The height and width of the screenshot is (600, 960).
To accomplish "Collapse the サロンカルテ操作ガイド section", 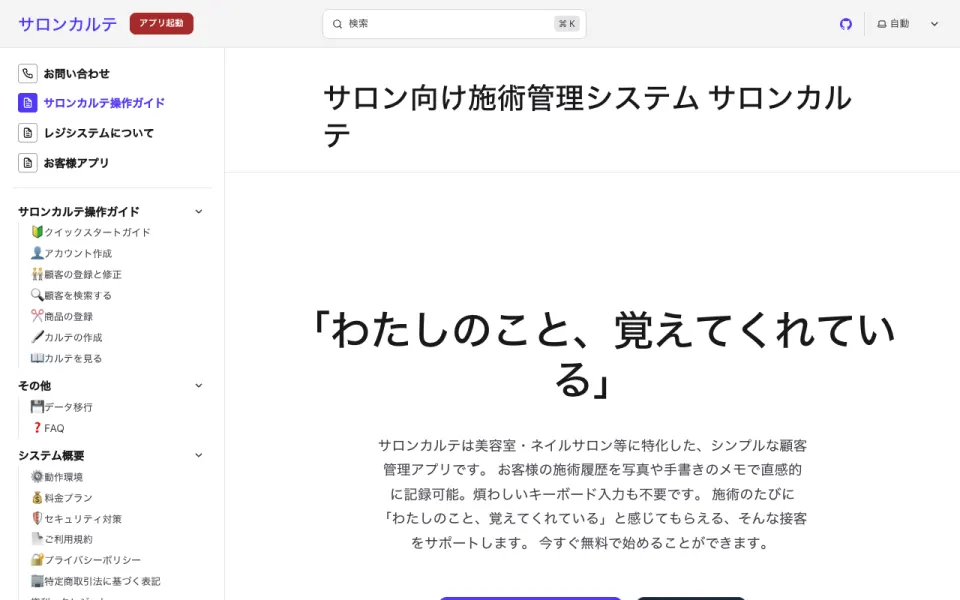I will tap(198, 211).
